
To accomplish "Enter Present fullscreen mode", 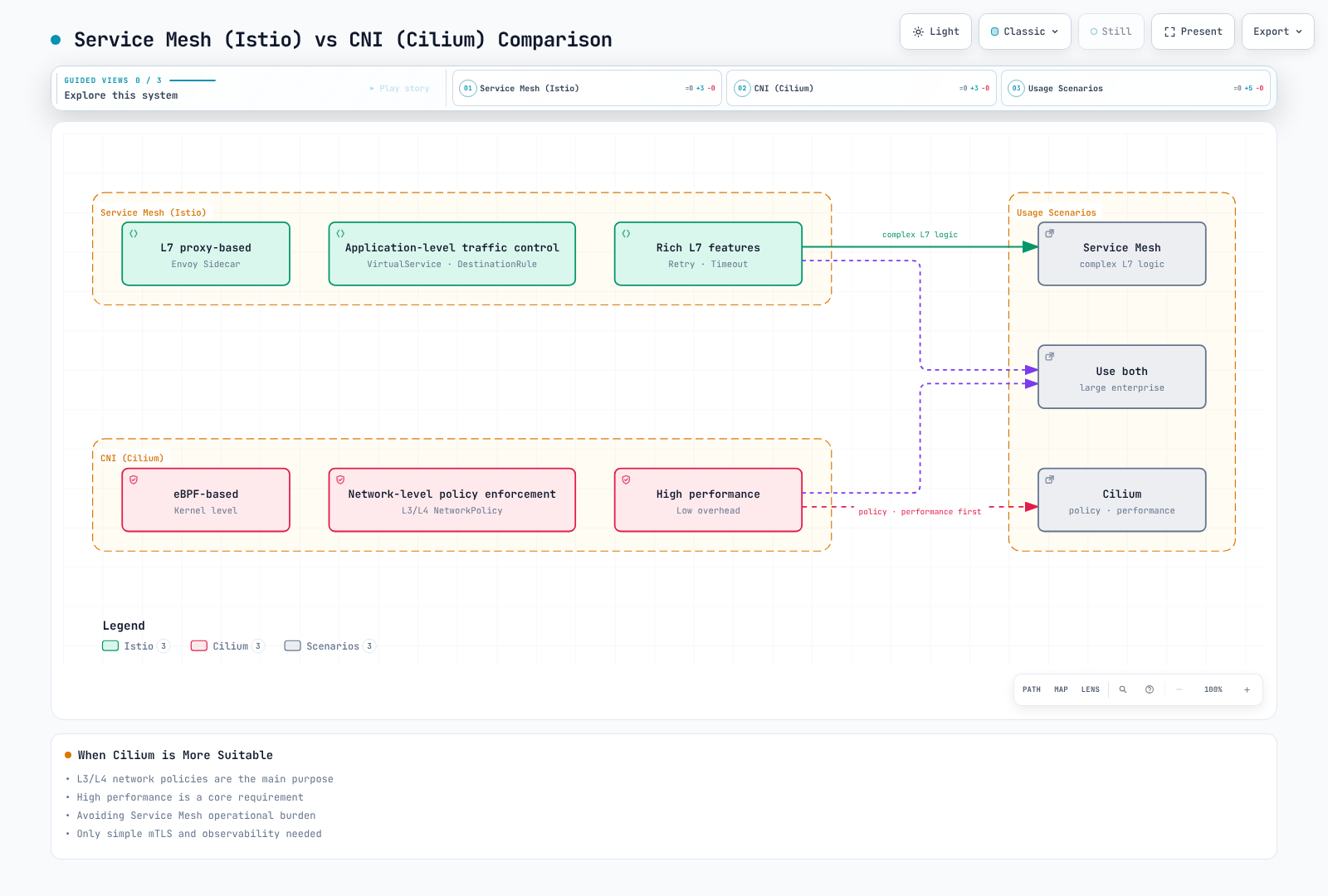I will tap(1193, 32).
